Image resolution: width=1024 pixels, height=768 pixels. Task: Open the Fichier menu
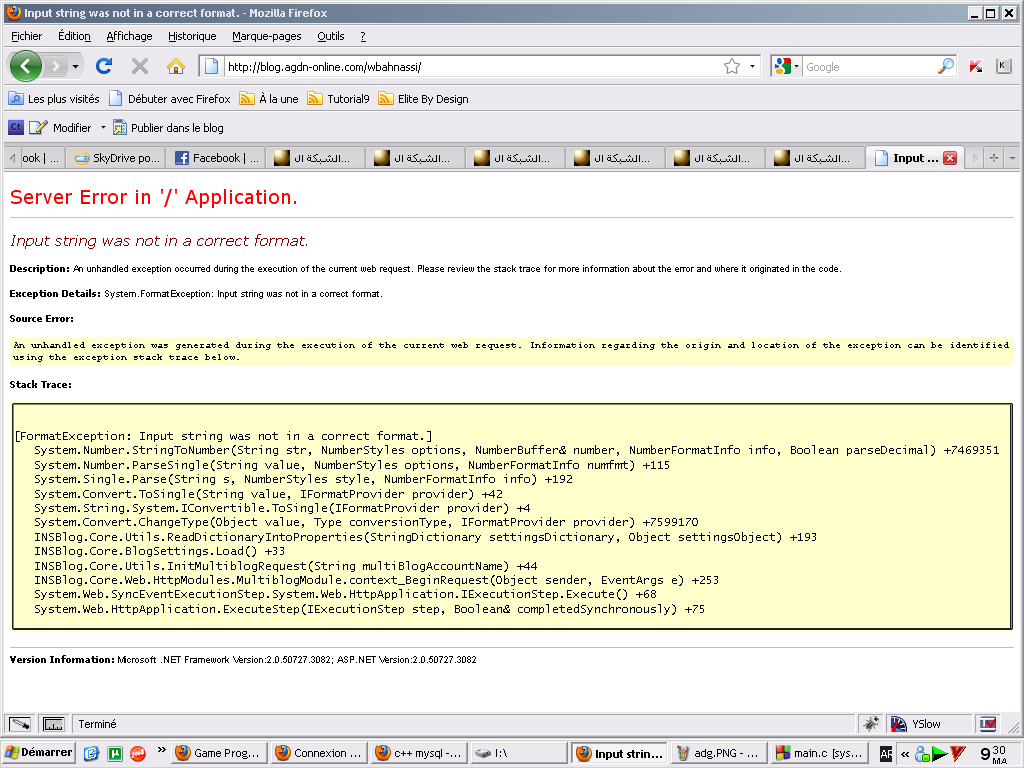point(27,36)
